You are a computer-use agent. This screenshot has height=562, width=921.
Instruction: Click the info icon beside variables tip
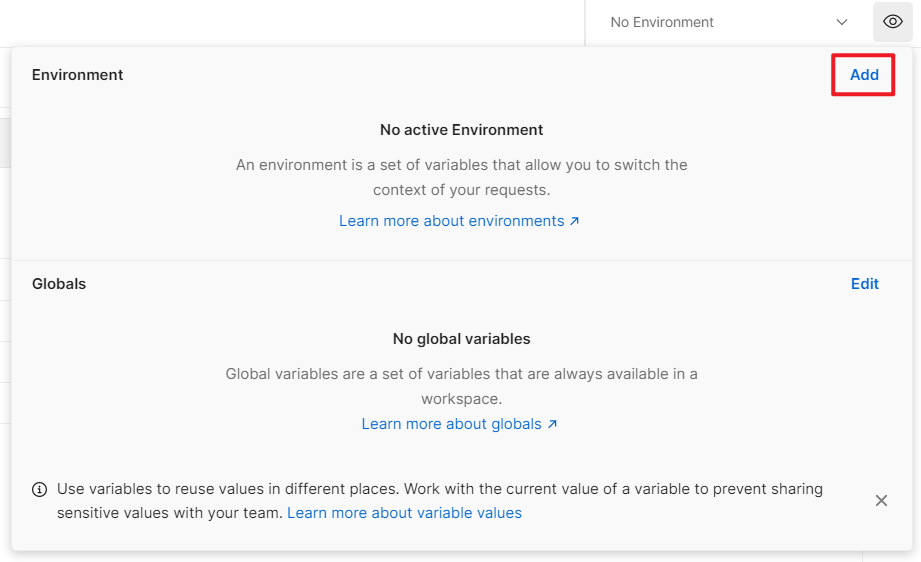(40, 490)
